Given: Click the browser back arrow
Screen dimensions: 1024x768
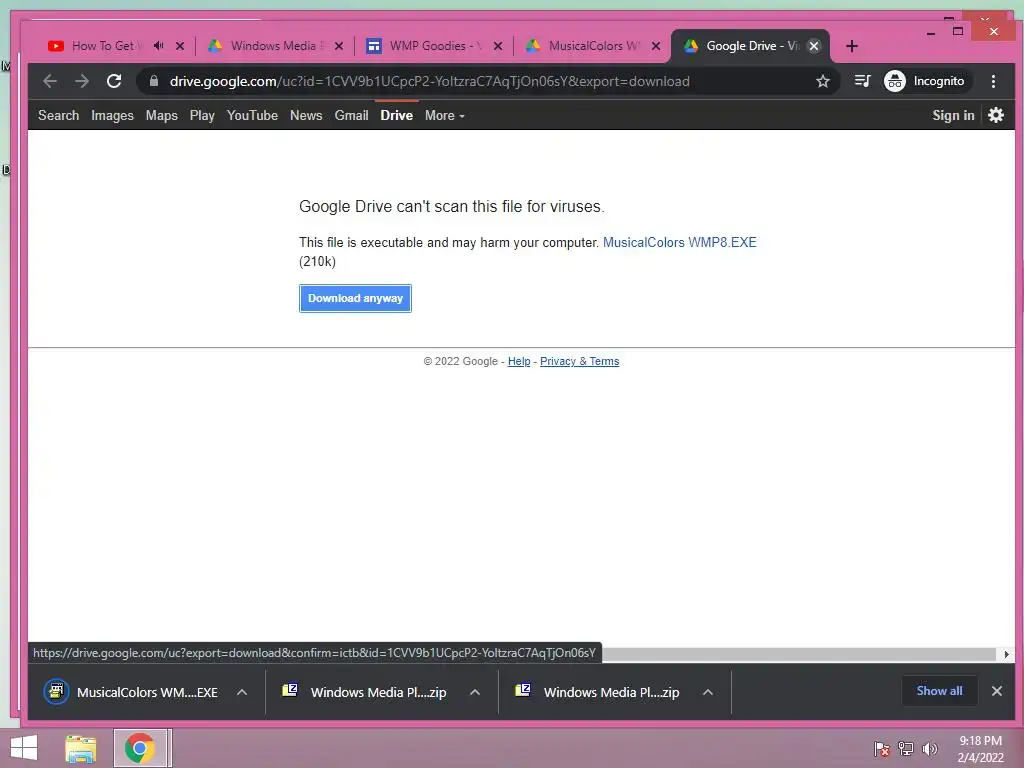Looking at the screenshot, I should coord(50,81).
